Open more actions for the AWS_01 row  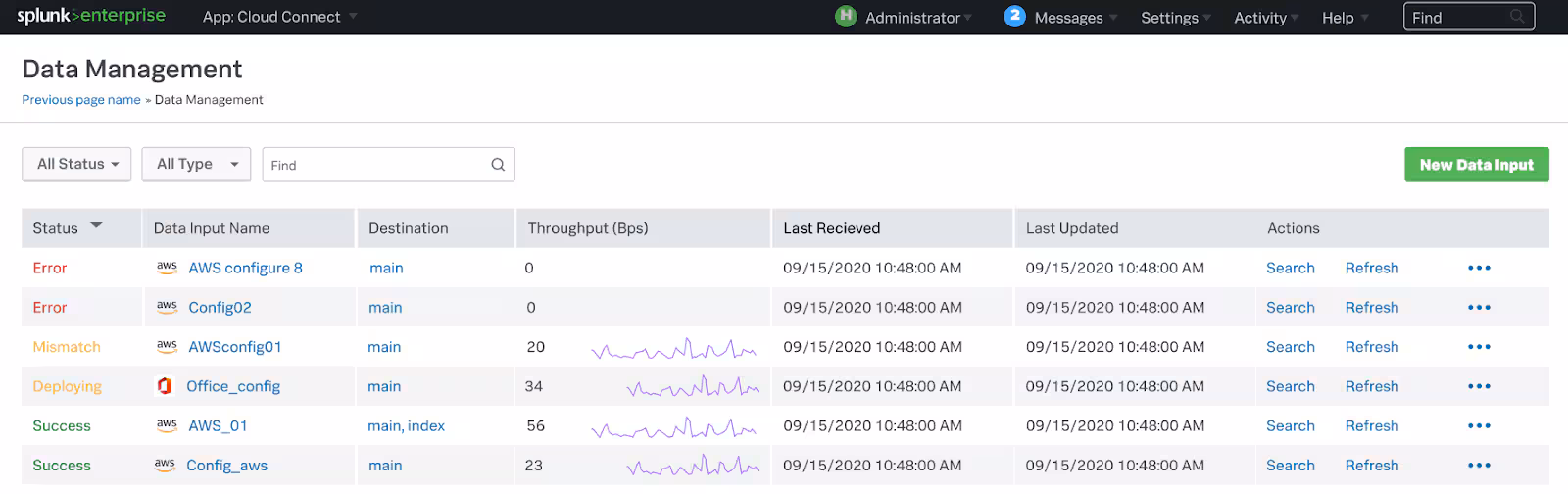(x=1479, y=426)
